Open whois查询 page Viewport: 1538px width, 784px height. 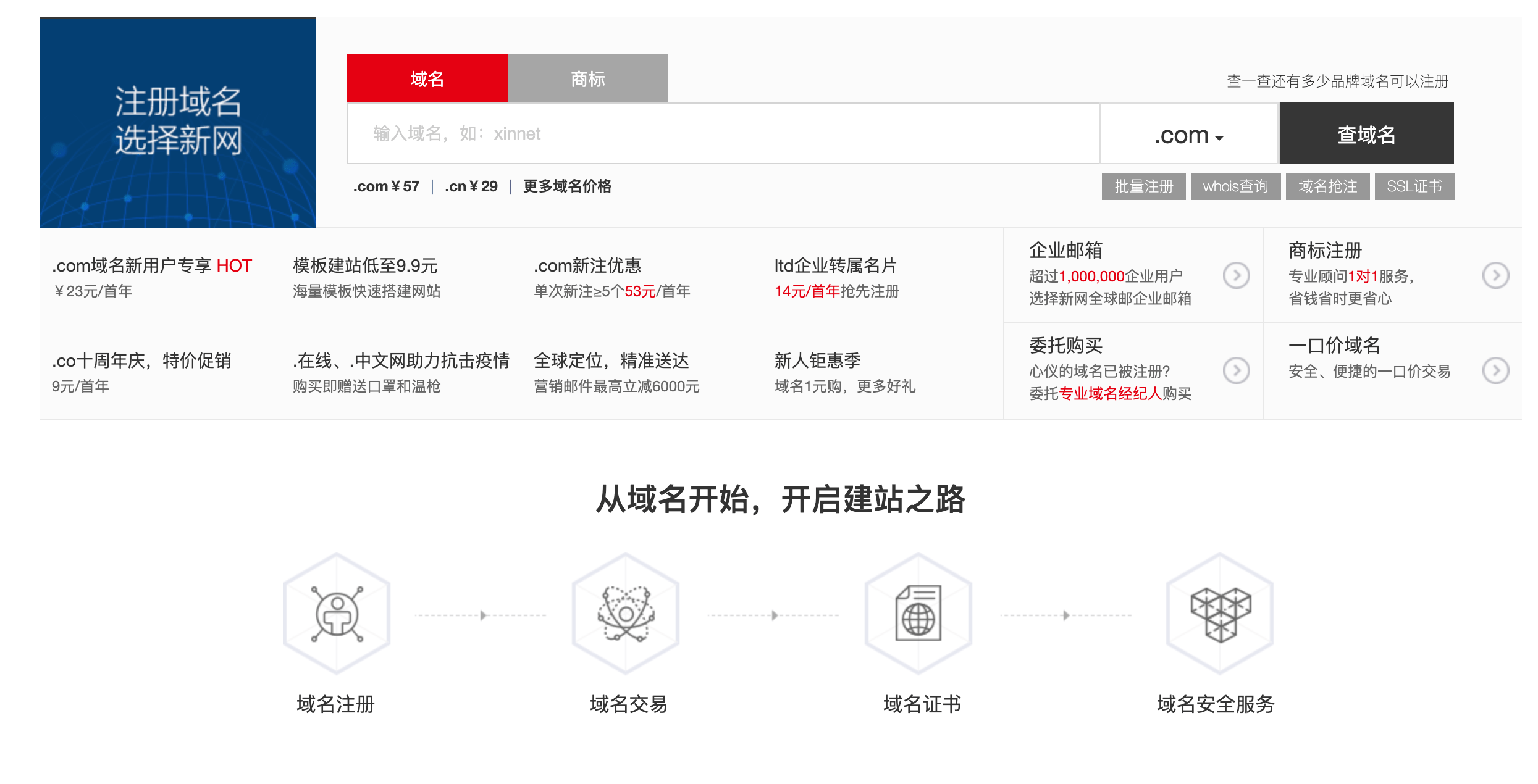pos(1235,186)
